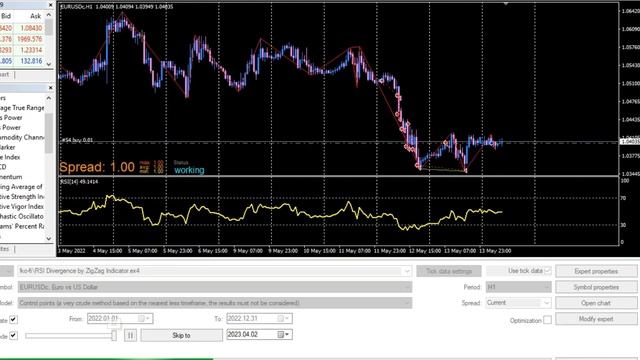
Task: Adjust the visual mode speed slider handle
Action: (114, 336)
